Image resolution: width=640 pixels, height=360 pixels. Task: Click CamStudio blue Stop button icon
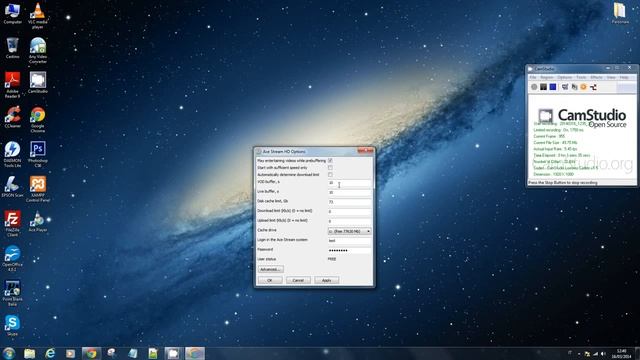tap(553, 87)
